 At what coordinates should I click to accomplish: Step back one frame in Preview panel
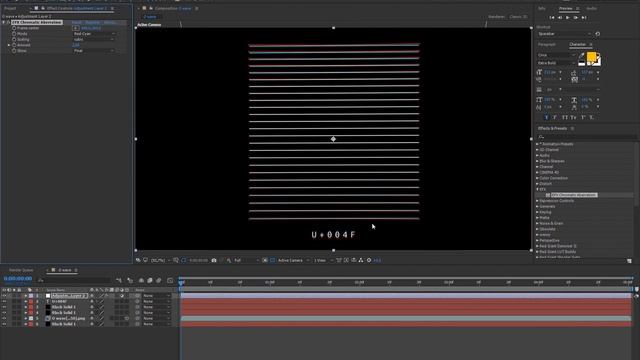pos(560,18)
